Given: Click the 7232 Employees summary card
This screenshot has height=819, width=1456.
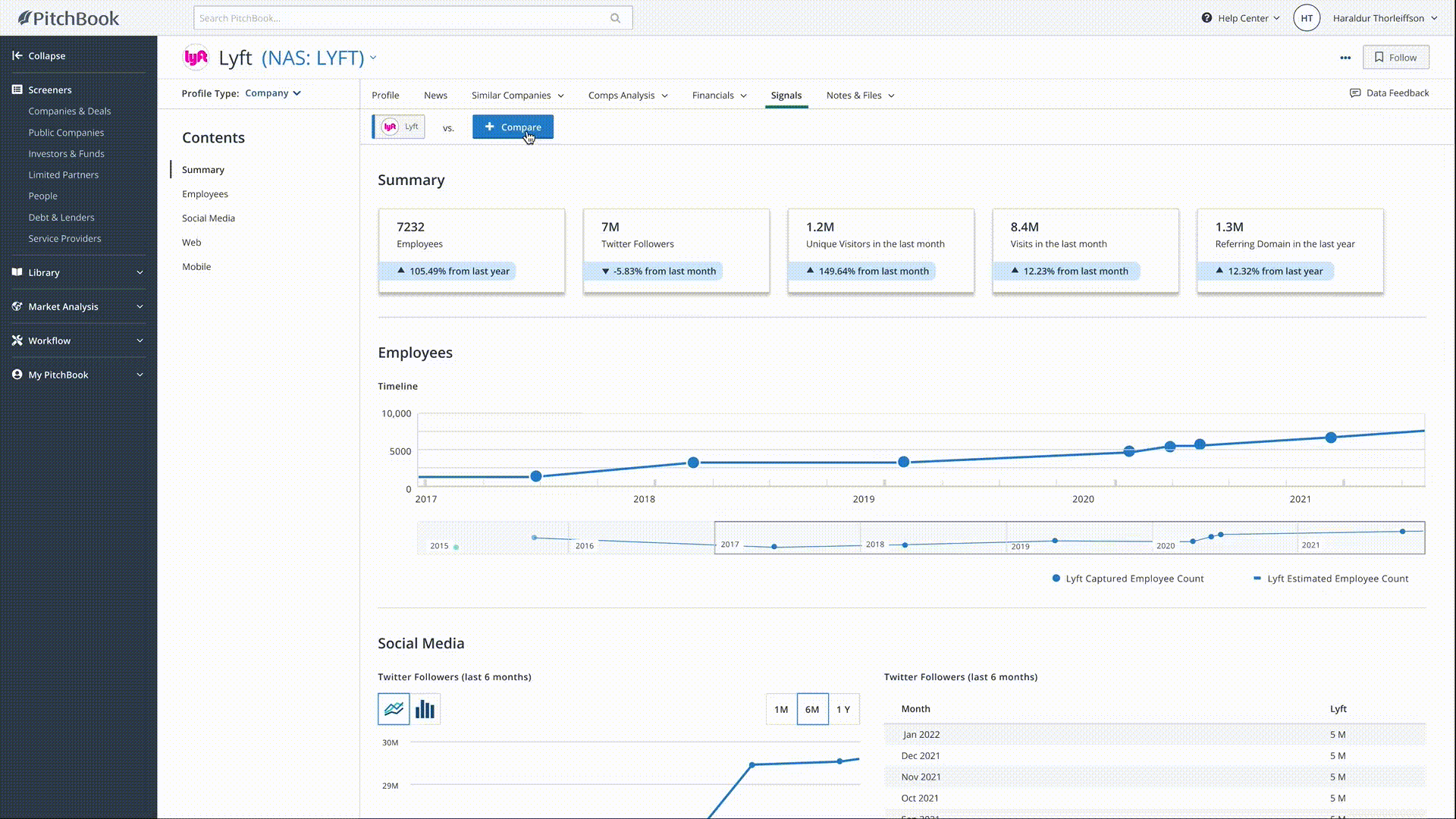Looking at the screenshot, I should [x=472, y=251].
